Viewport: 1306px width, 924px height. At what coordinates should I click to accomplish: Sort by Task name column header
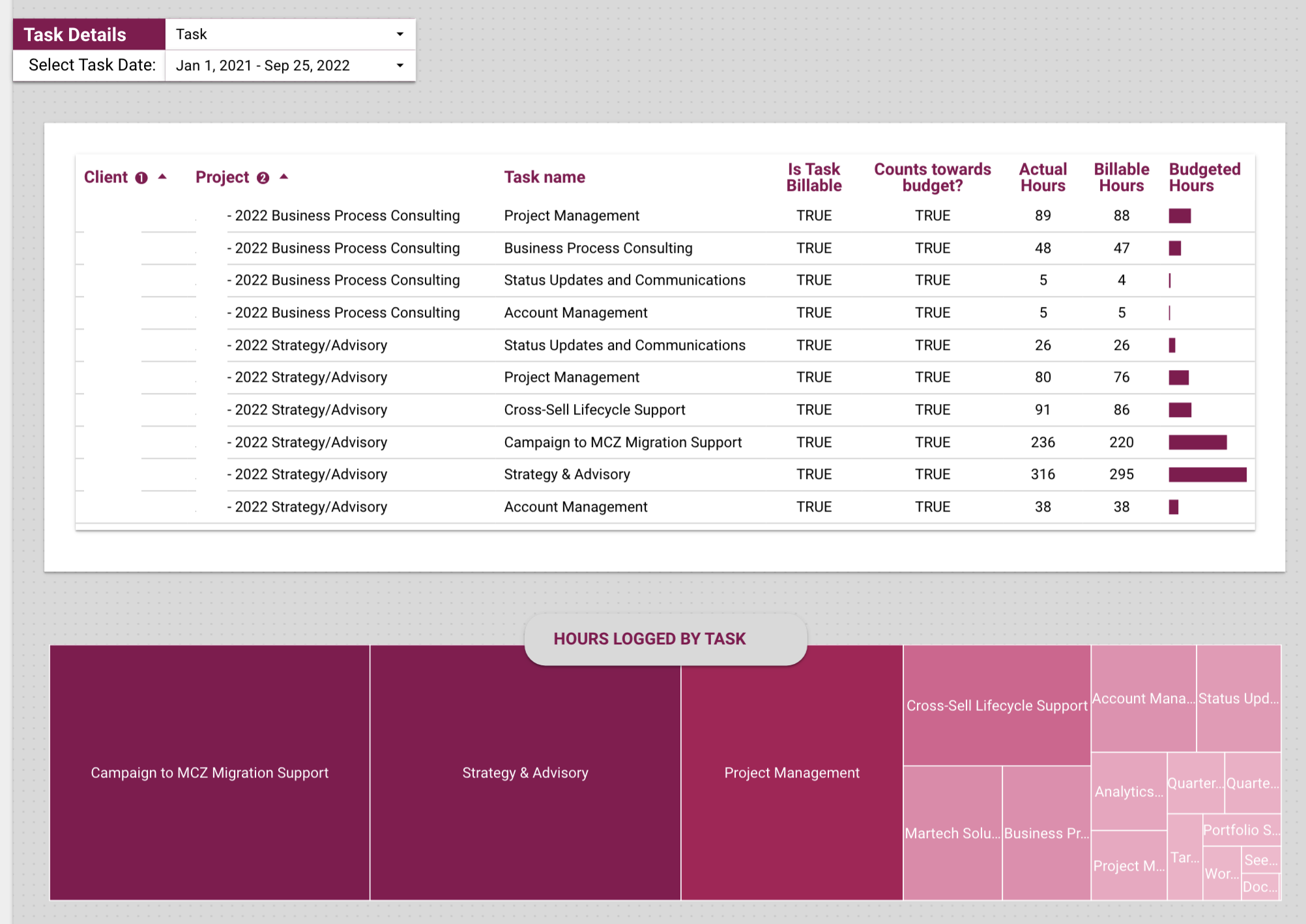tap(544, 177)
